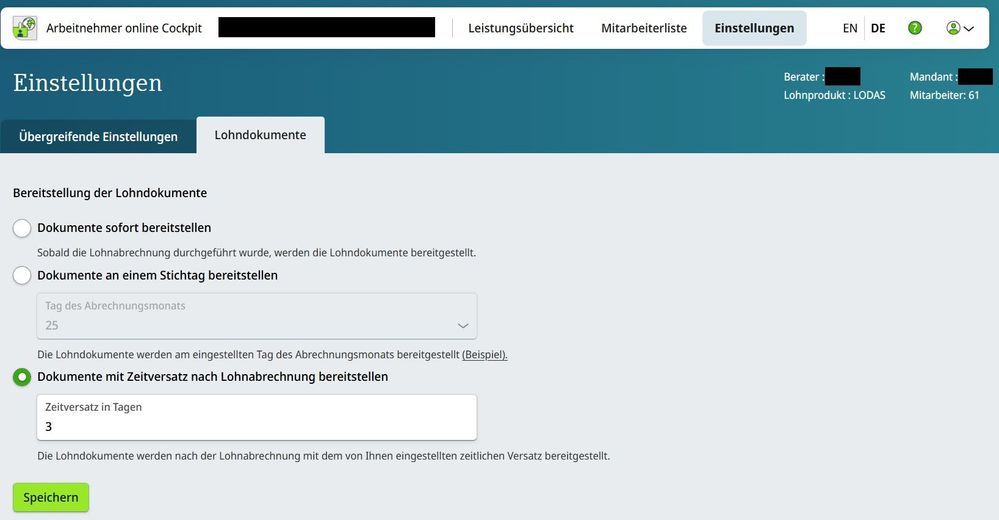Select 'Dokumente sofort bereitstellen' radio option
The width and height of the screenshot is (999, 520).
click(x=22, y=228)
